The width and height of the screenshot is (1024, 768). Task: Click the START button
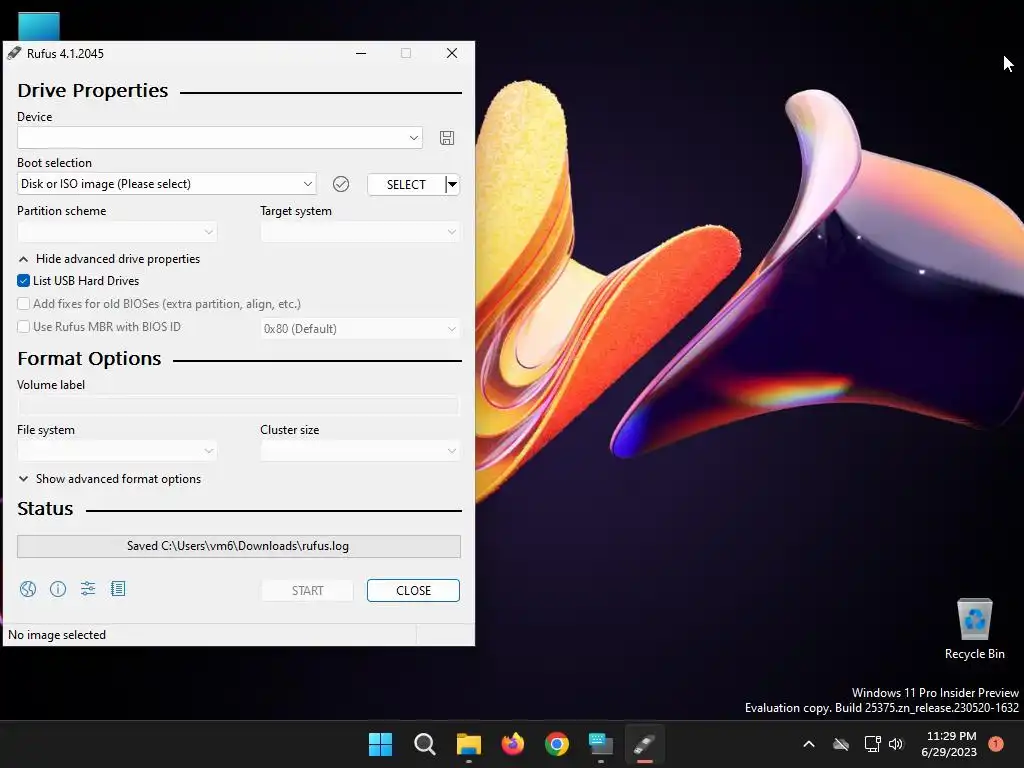click(x=307, y=590)
